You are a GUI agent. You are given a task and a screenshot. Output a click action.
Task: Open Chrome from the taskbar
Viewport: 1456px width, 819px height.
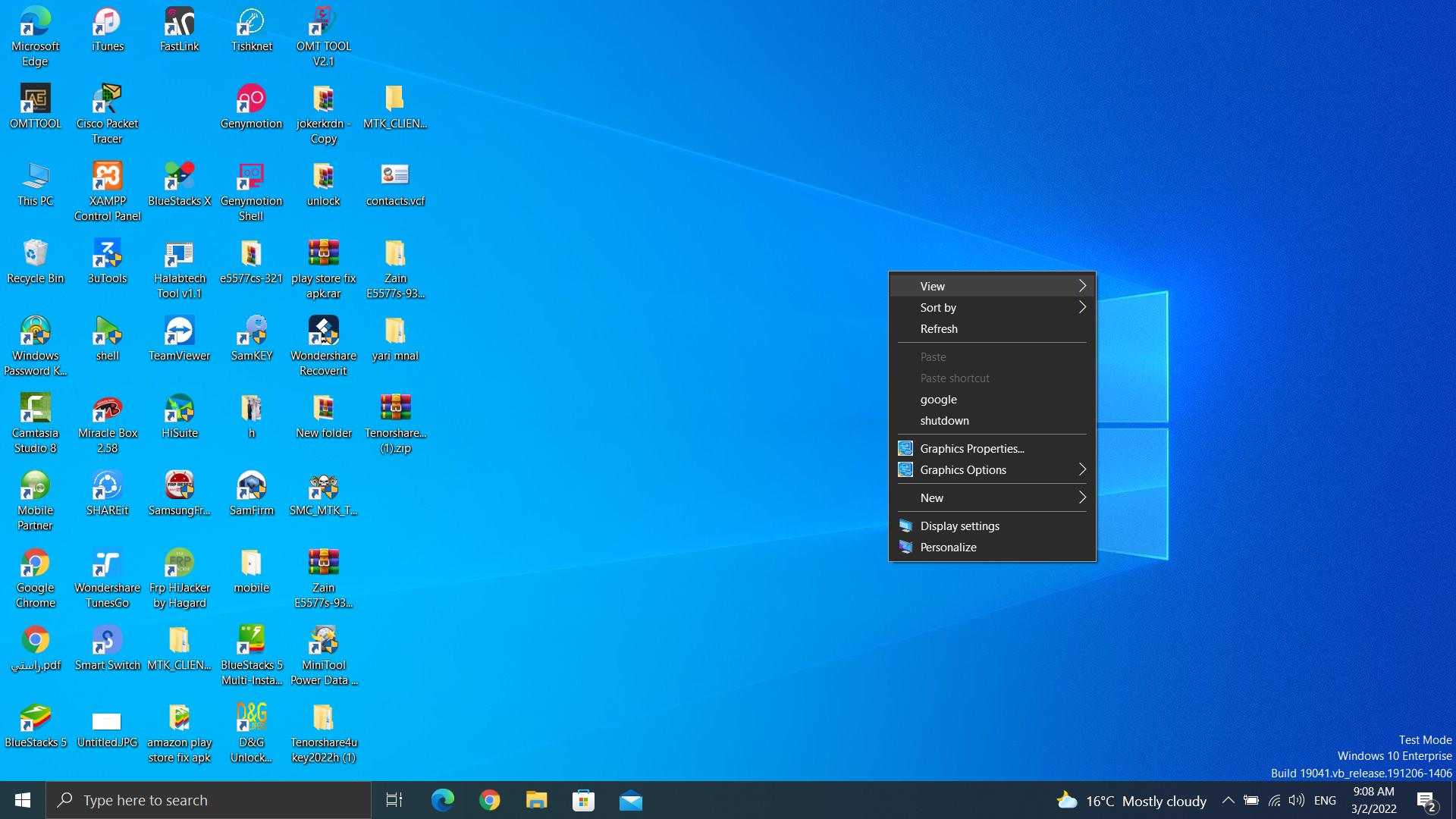click(490, 800)
